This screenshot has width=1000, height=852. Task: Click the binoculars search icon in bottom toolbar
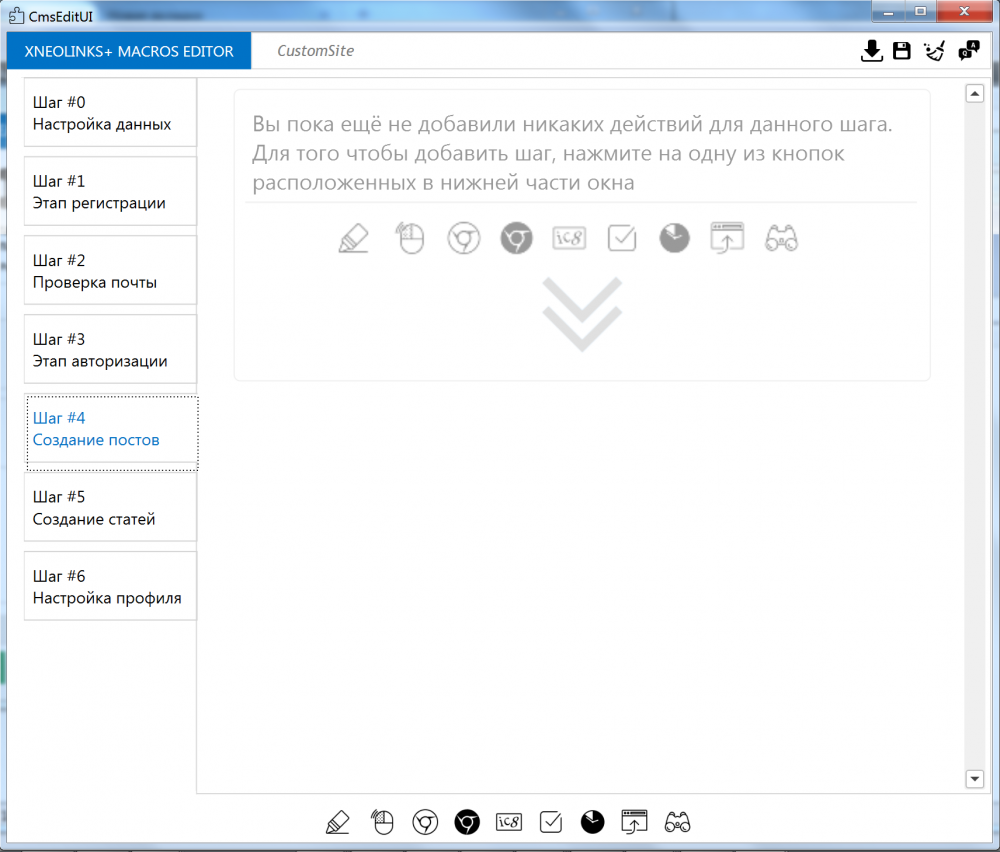point(677,822)
